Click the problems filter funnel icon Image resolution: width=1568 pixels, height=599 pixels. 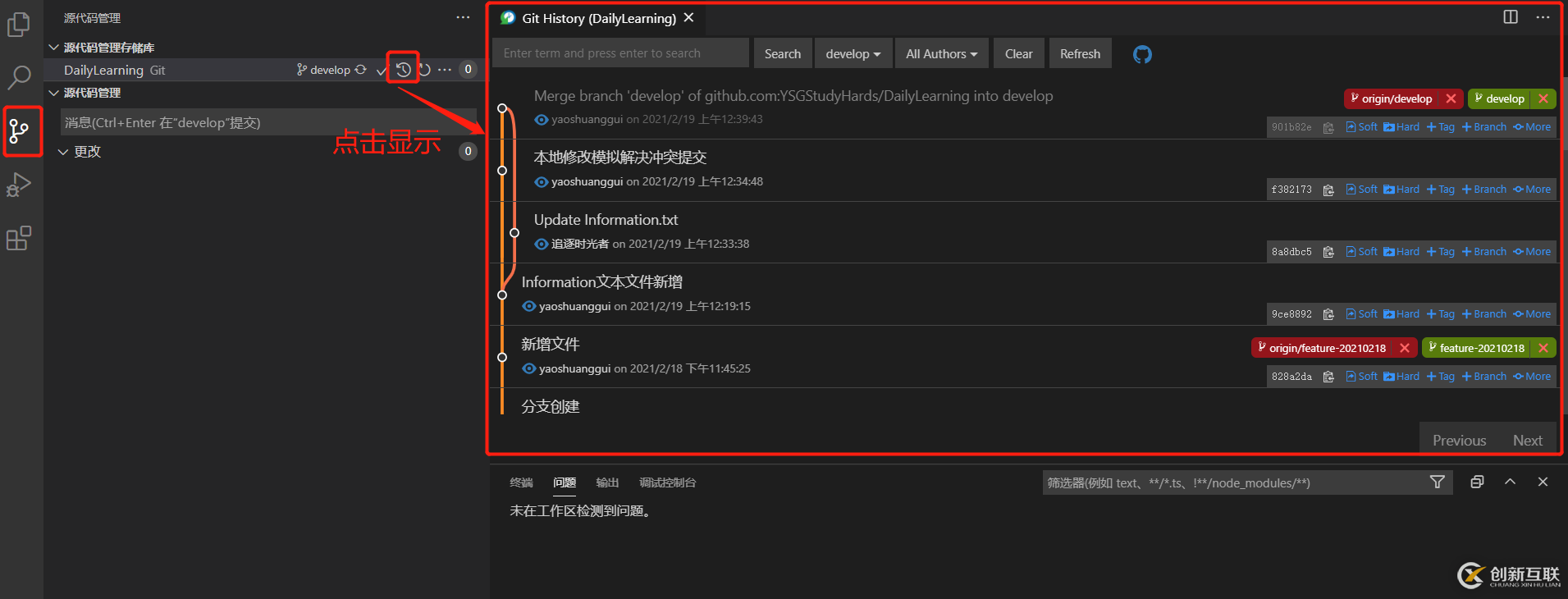[x=1438, y=482]
